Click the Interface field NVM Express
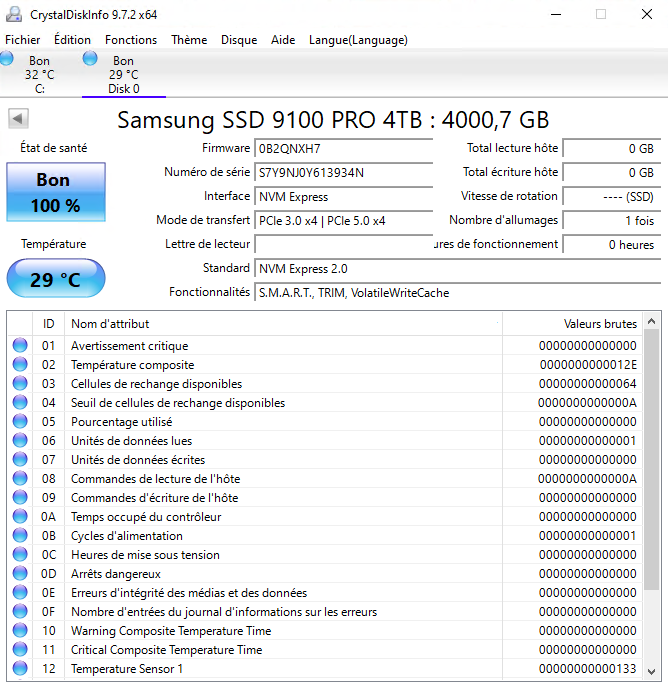This screenshot has height=687, width=668. pos(343,197)
